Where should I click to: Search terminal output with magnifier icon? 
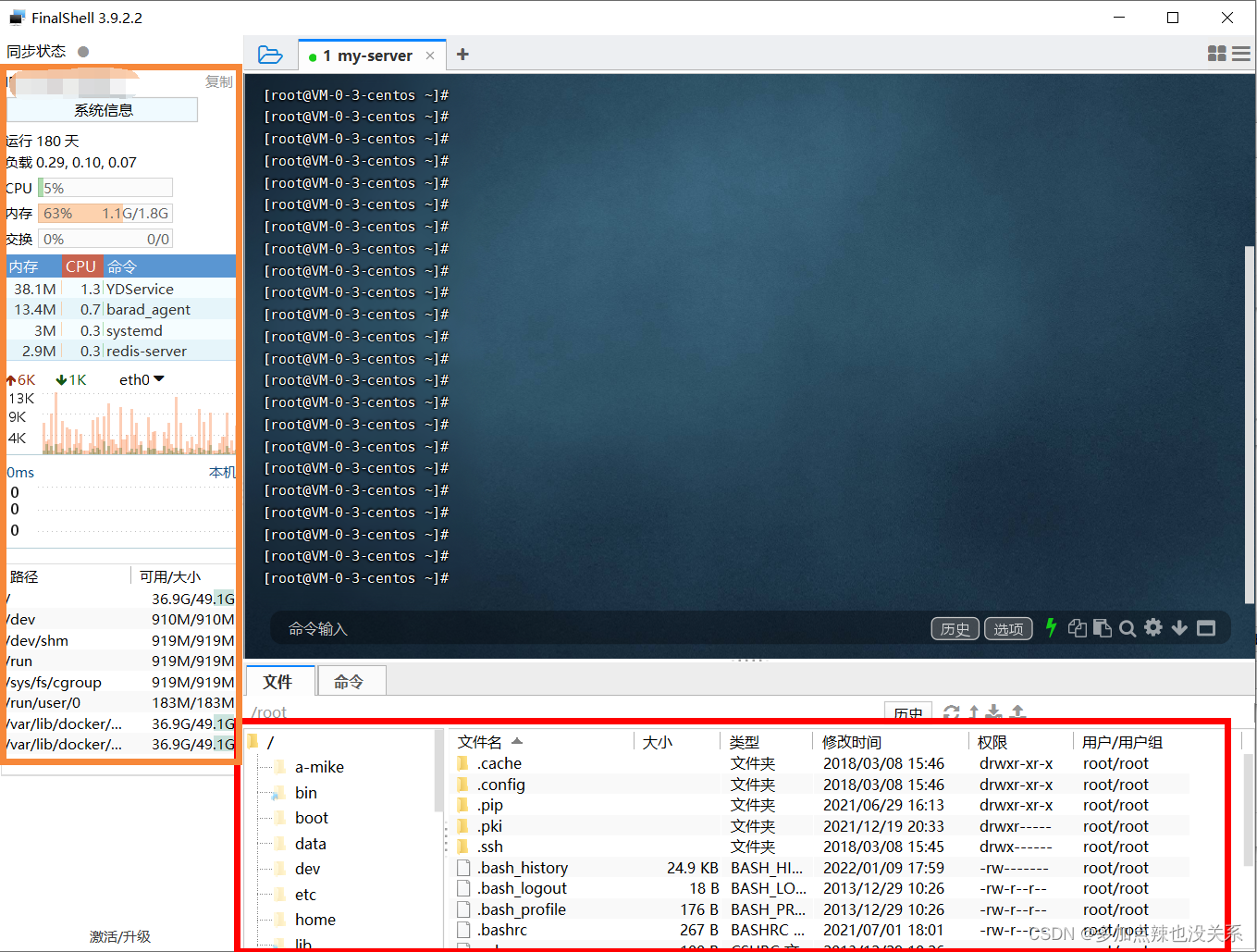(1128, 628)
